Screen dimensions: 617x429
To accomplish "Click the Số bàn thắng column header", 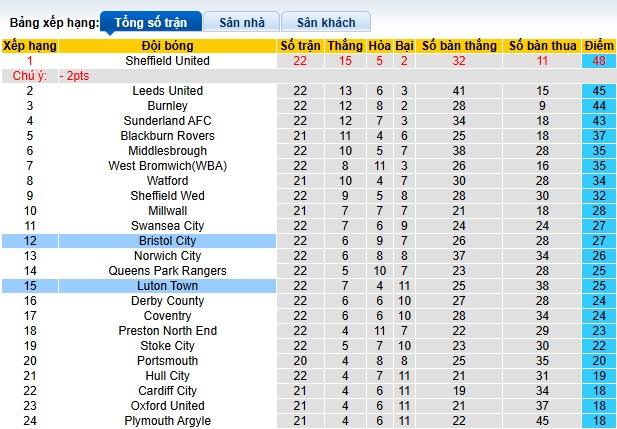I will (x=459, y=46).
